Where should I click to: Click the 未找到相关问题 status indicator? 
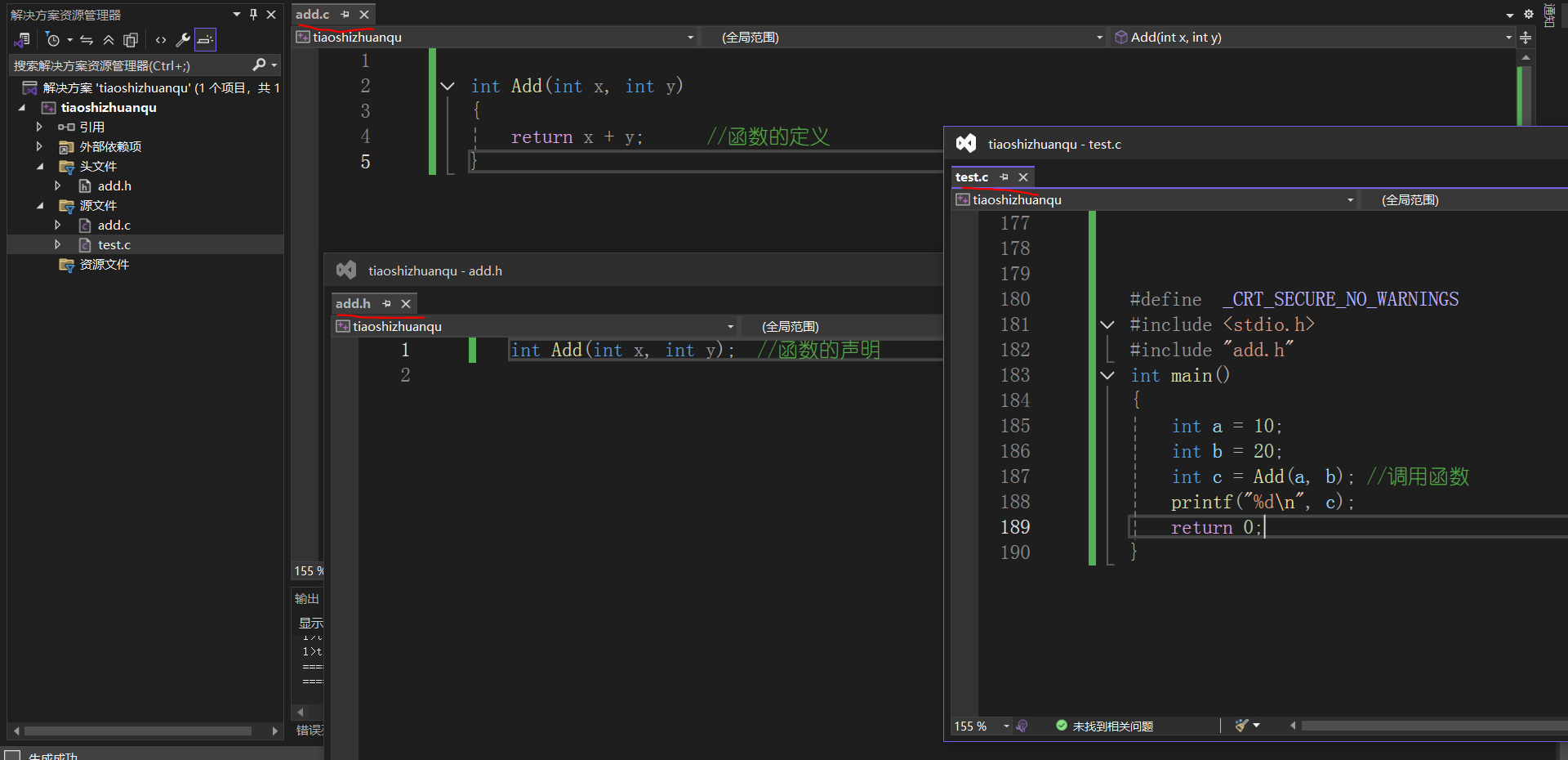coord(1104,726)
